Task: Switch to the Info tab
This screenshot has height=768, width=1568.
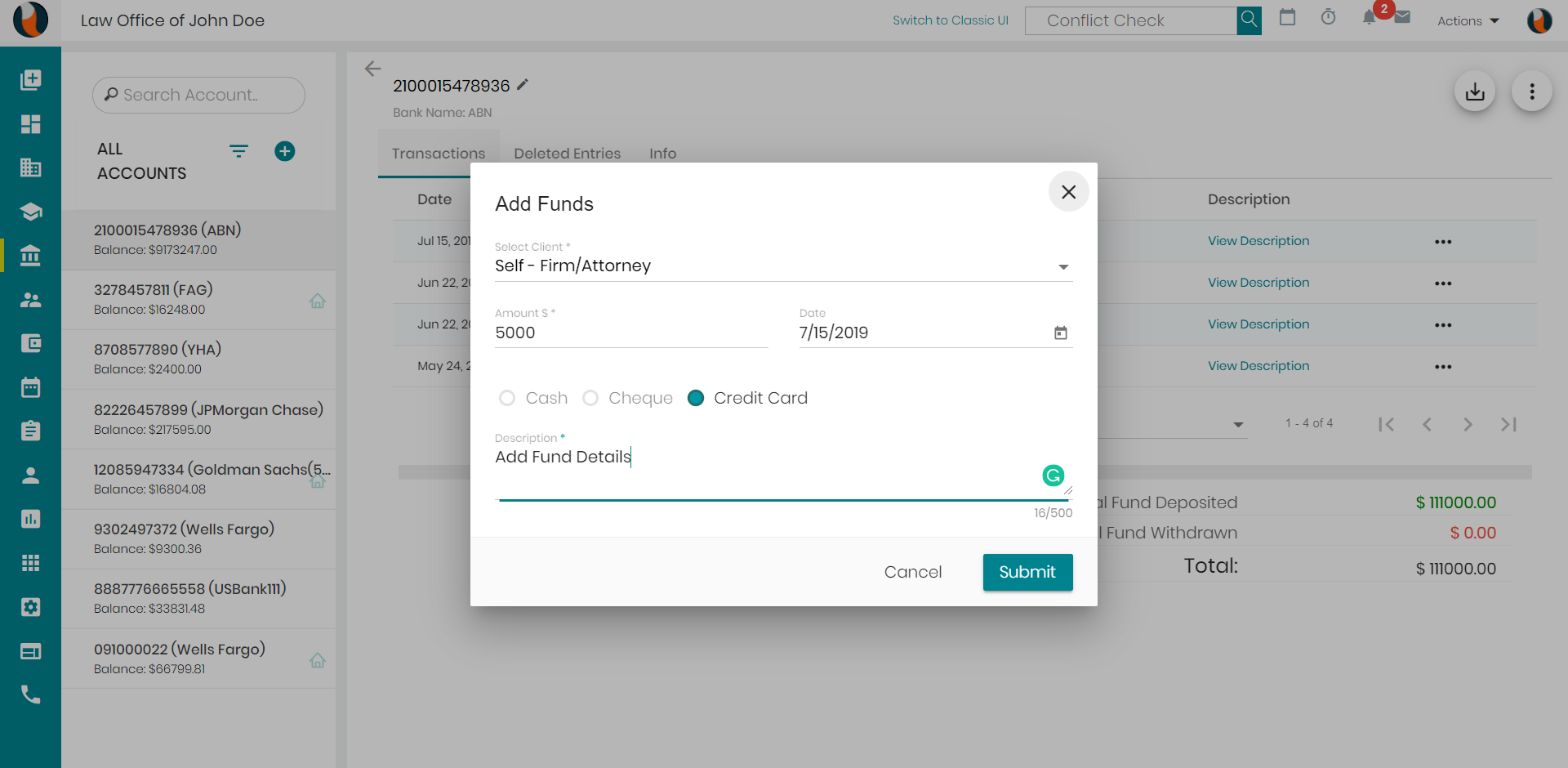Action: (x=662, y=154)
